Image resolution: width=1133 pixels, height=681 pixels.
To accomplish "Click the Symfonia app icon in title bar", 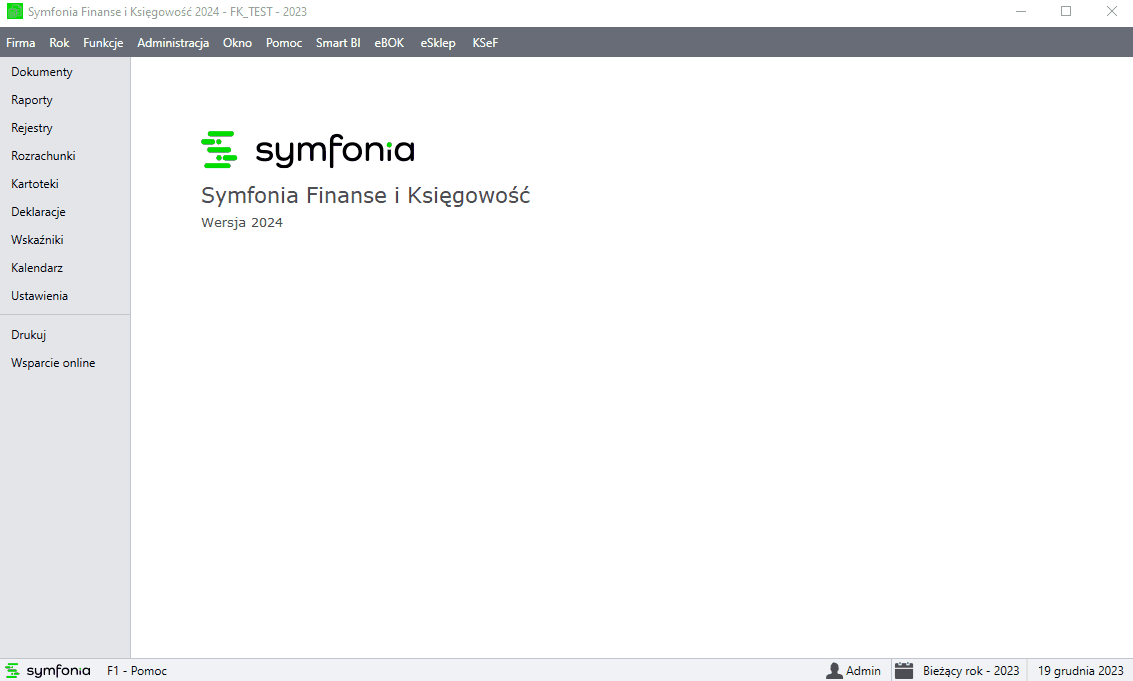I will click(x=14, y=12).
